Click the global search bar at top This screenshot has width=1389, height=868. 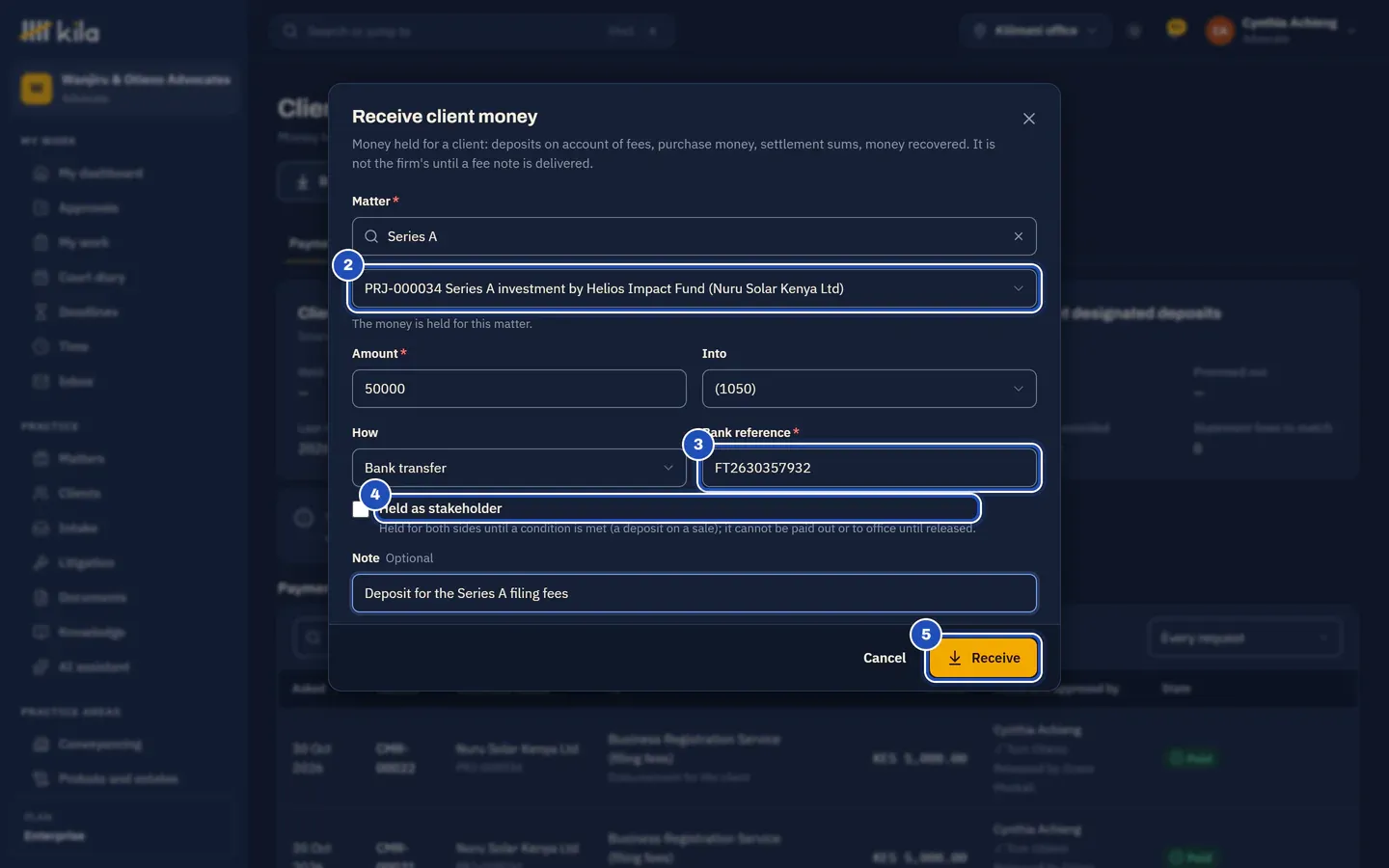coord(473,31)
